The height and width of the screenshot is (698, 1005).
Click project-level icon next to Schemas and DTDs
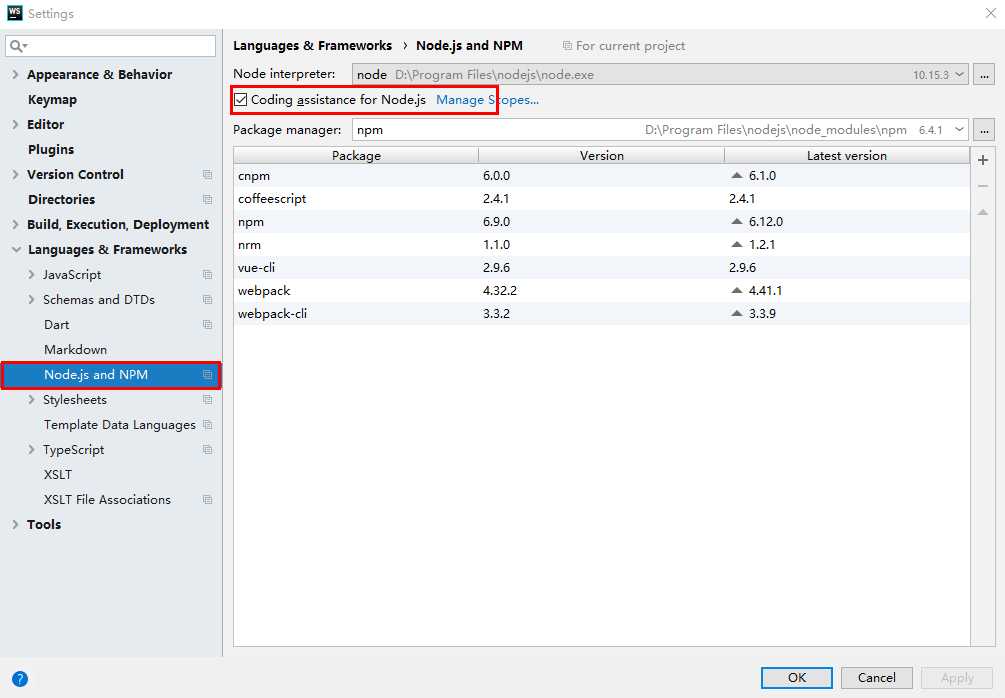(207, 299)
